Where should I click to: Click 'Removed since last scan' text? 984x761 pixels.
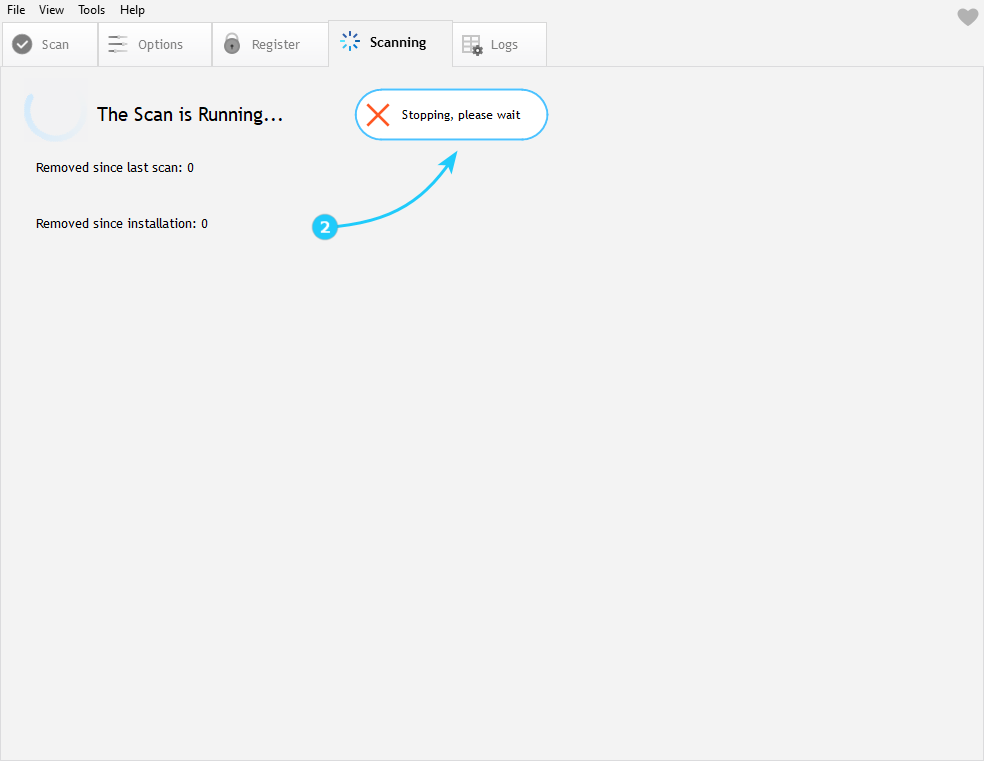114,168
